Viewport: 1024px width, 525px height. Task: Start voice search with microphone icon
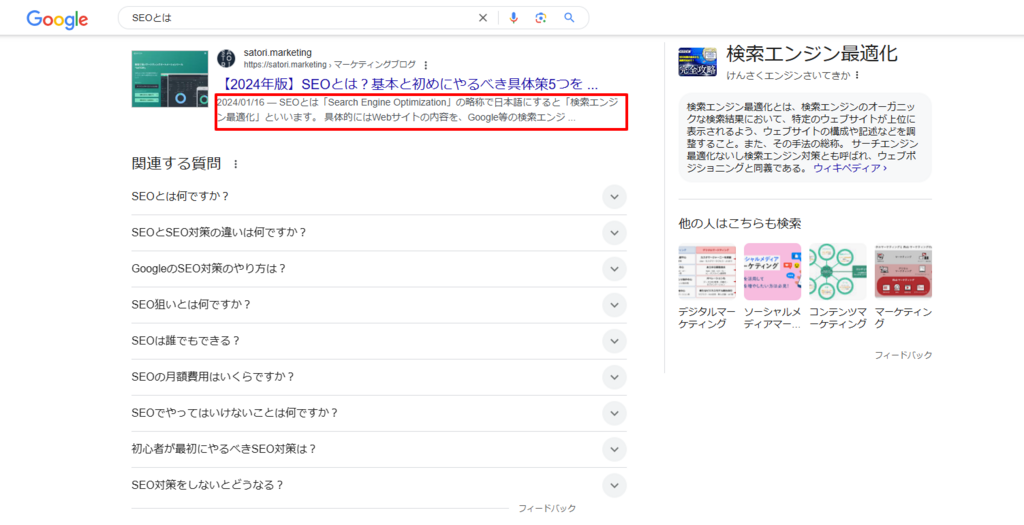[514, 18]
